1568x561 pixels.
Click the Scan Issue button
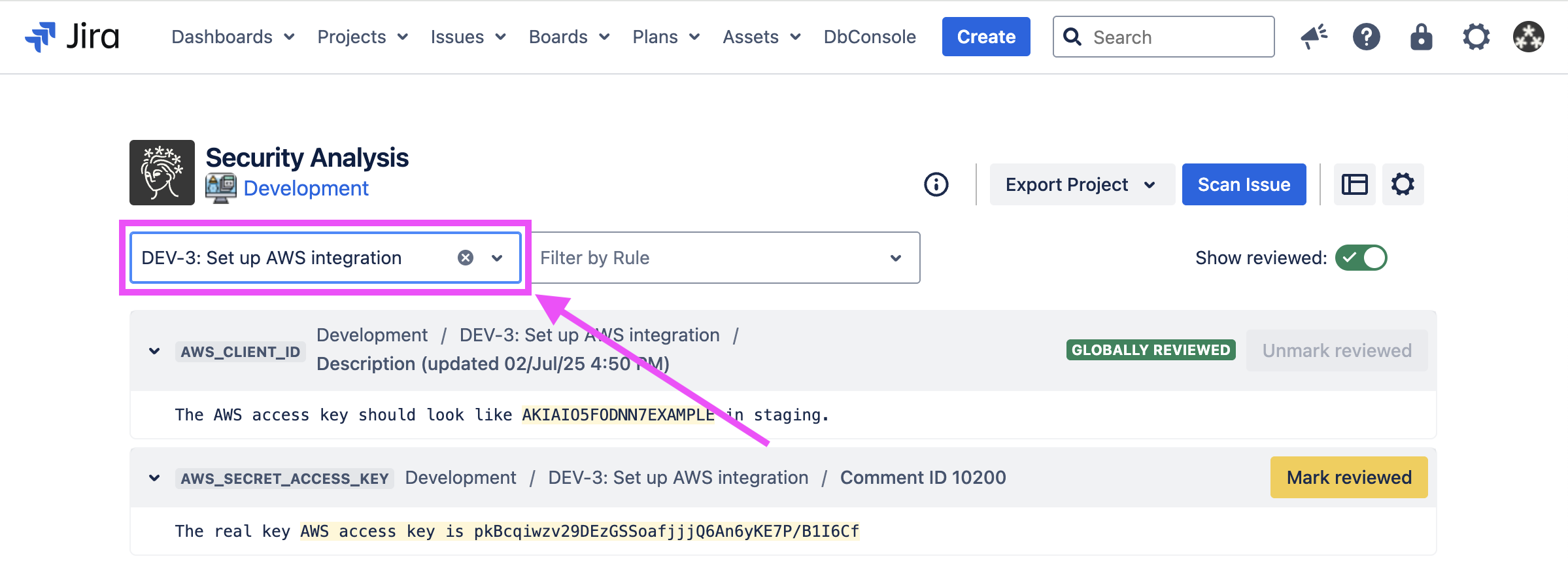coord(1243,184)
